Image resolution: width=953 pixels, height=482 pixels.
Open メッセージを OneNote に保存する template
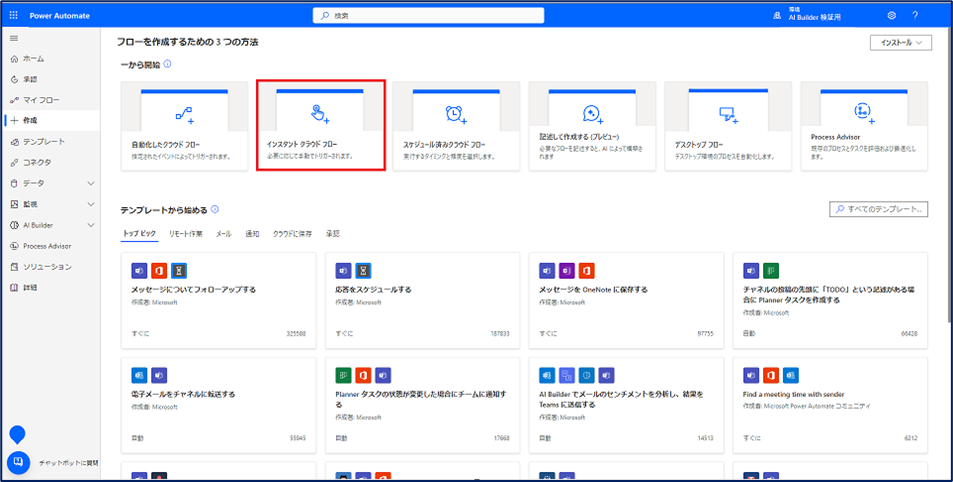point(627,300)
